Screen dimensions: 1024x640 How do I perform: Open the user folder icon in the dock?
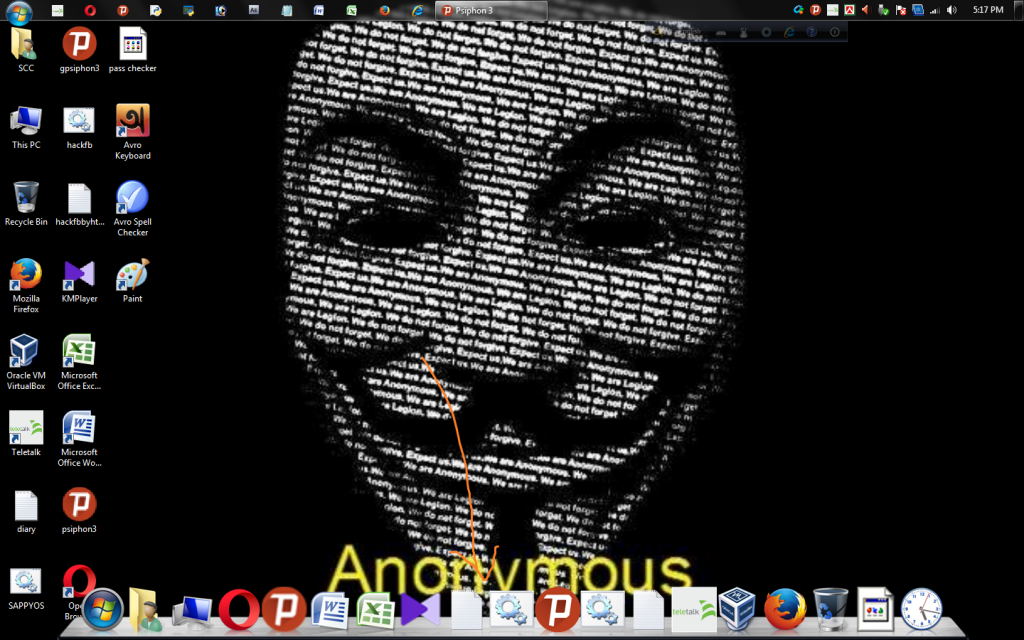click(x=145, y=609)
